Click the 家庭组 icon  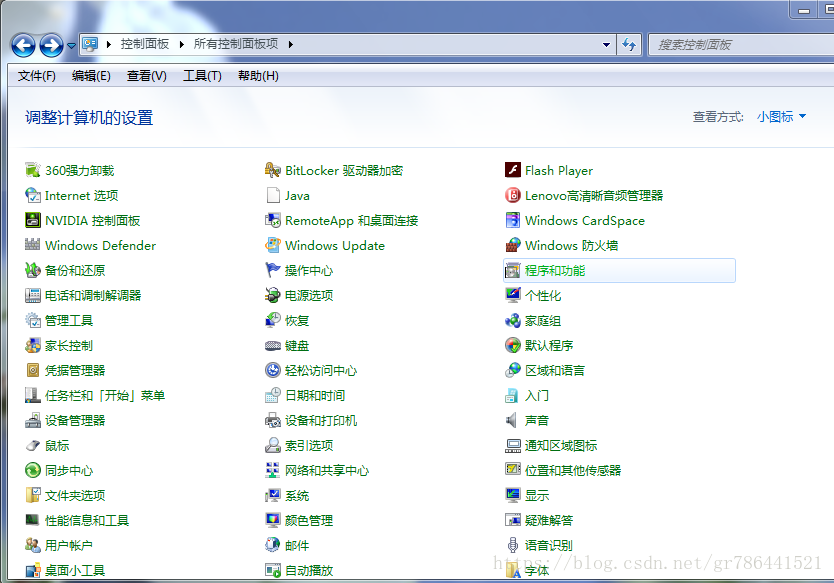513,320
